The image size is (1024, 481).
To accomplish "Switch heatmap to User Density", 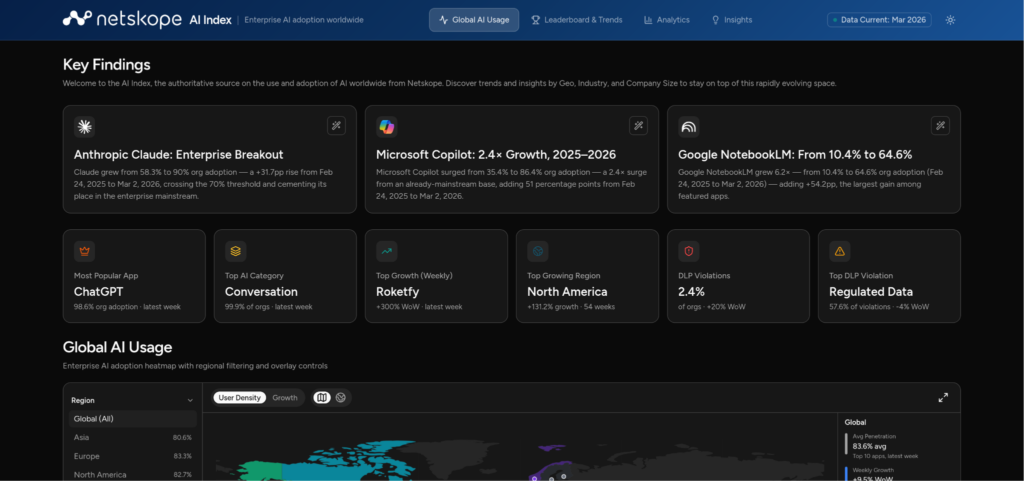I will [x=240, y=397].
